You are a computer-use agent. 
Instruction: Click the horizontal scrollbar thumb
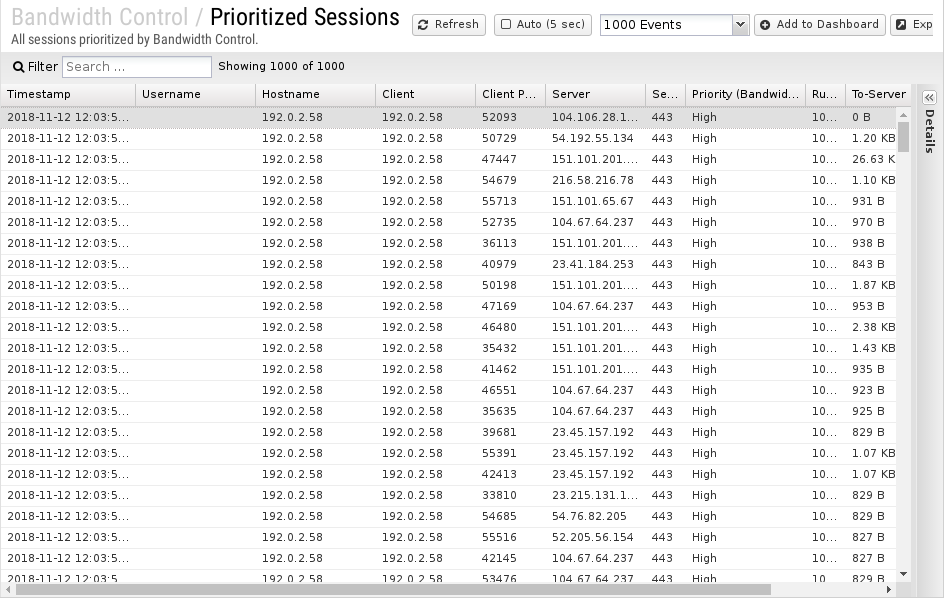coord(393,590)
